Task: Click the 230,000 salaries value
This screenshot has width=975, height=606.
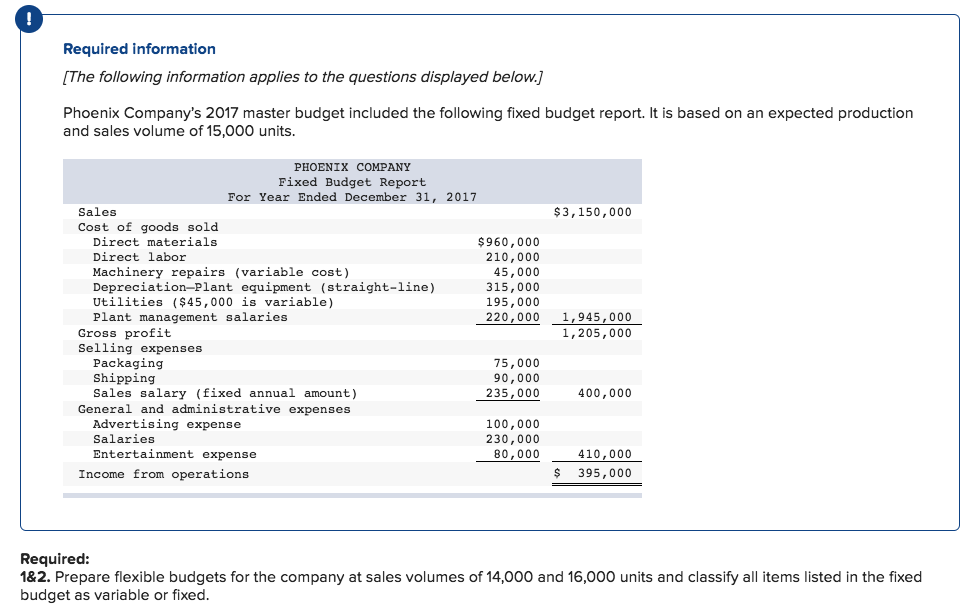Action: point(513,439)
